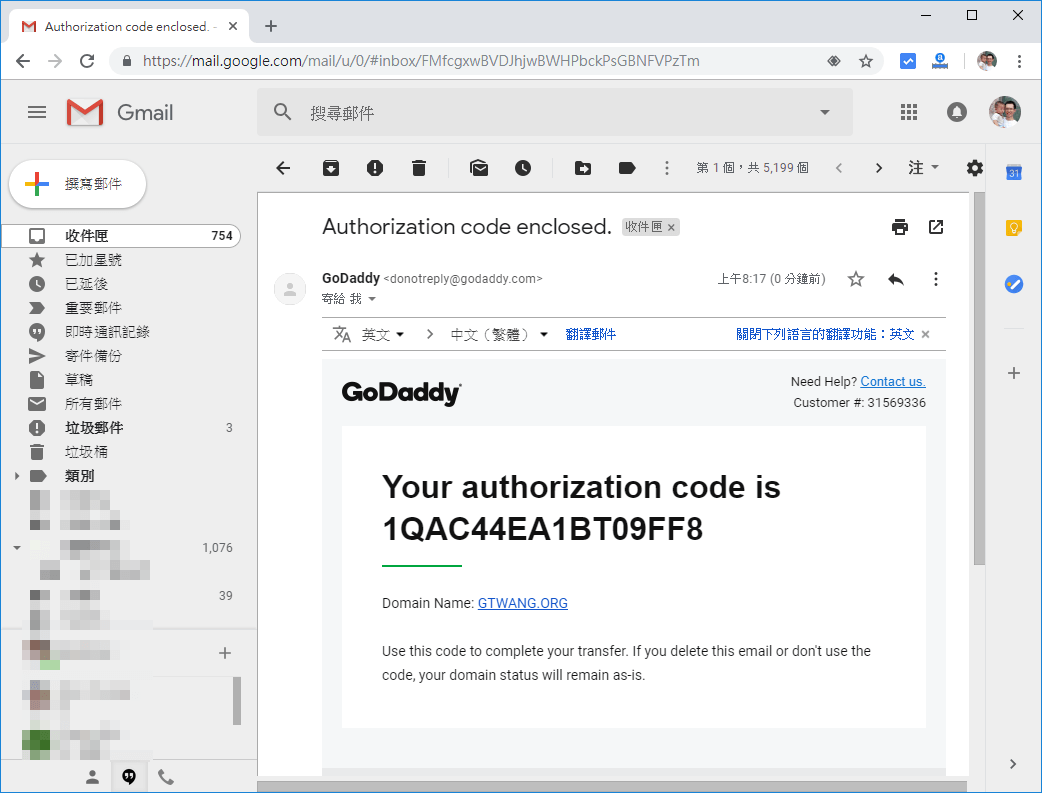Report this email as spam
Image resolution: width=1042 pixels, height=793 pixels.
375,168
